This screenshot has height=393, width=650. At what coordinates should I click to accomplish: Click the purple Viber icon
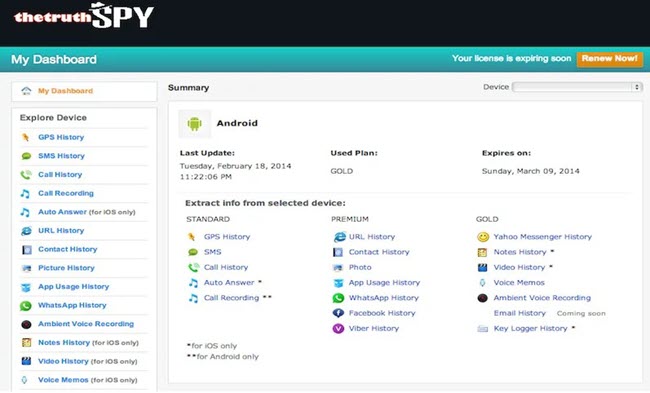(x=338, y=328)
